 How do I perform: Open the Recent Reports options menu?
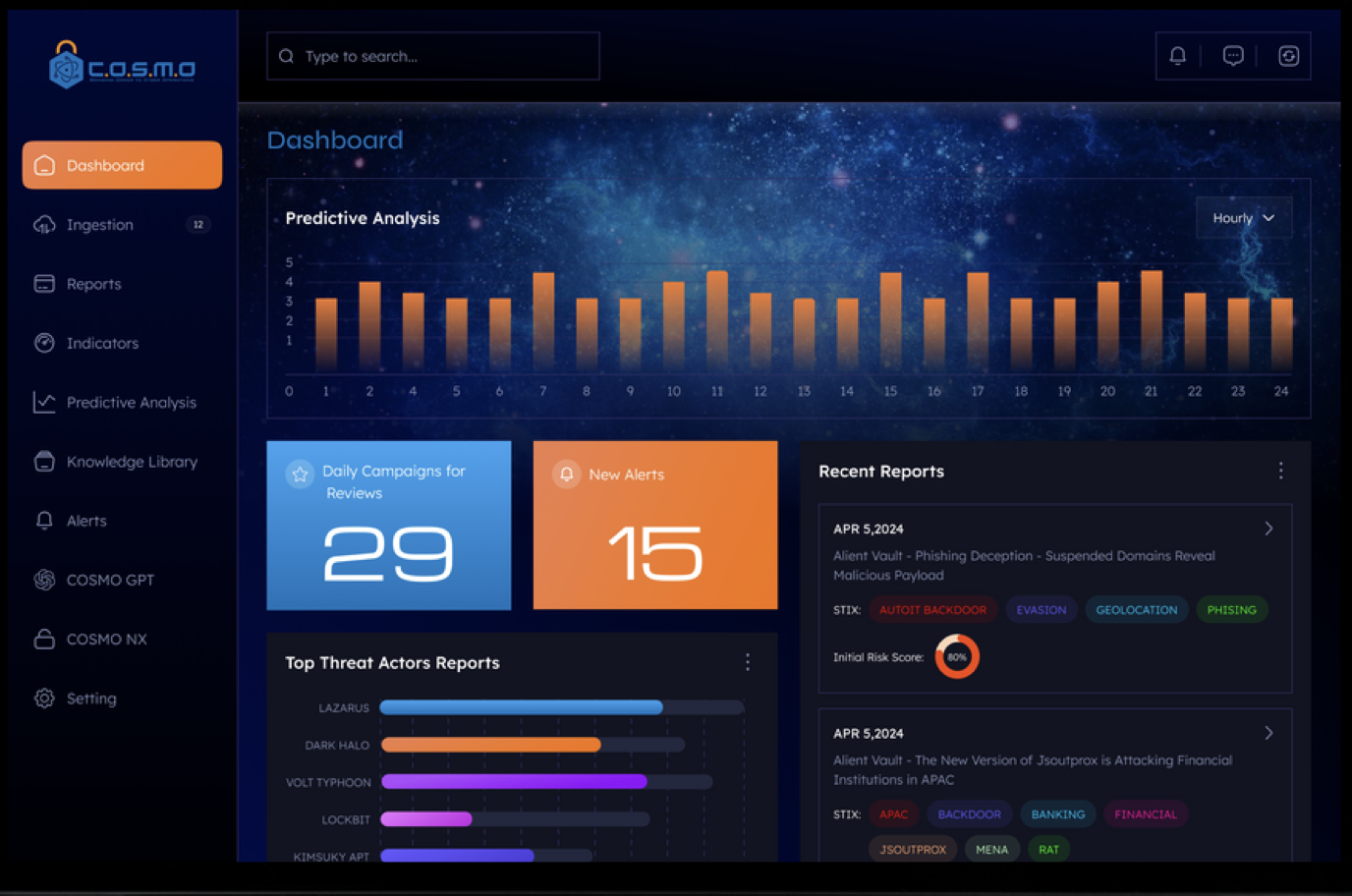[x=1280, y=471]
